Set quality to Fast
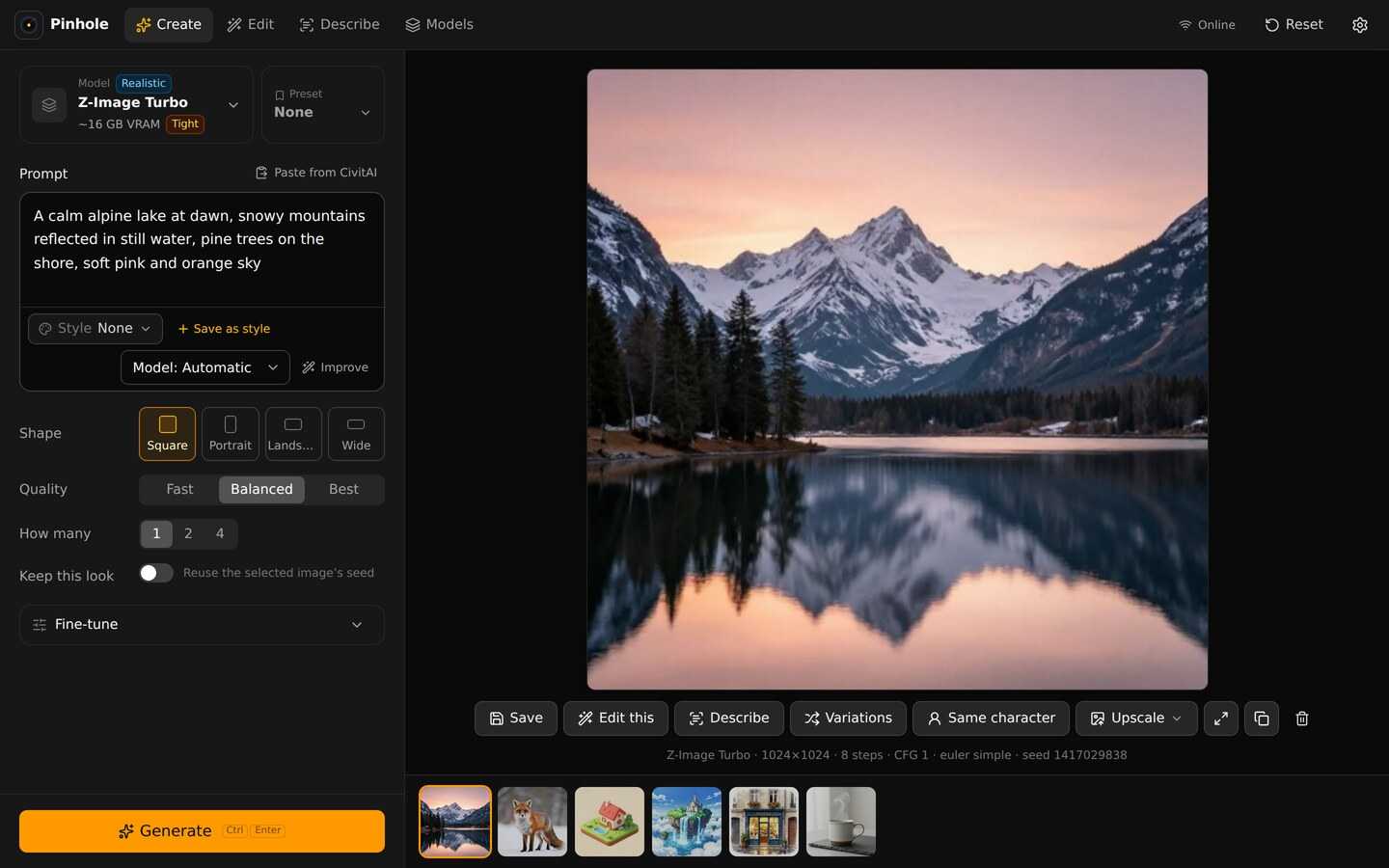Viewport: 1389px width, 868px height. (x=179, y=490)
